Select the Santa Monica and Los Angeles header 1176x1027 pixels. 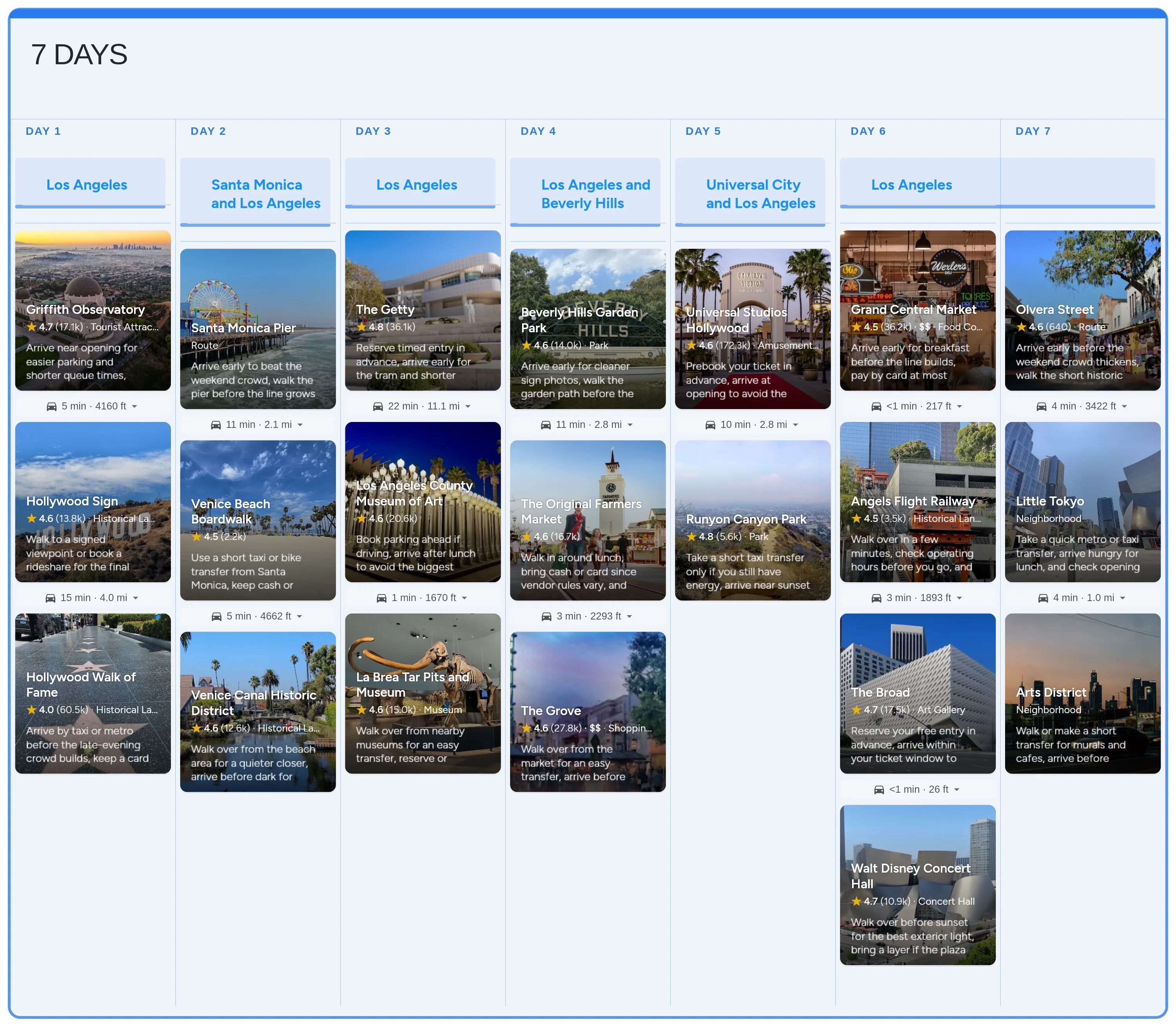pos(265,194)
